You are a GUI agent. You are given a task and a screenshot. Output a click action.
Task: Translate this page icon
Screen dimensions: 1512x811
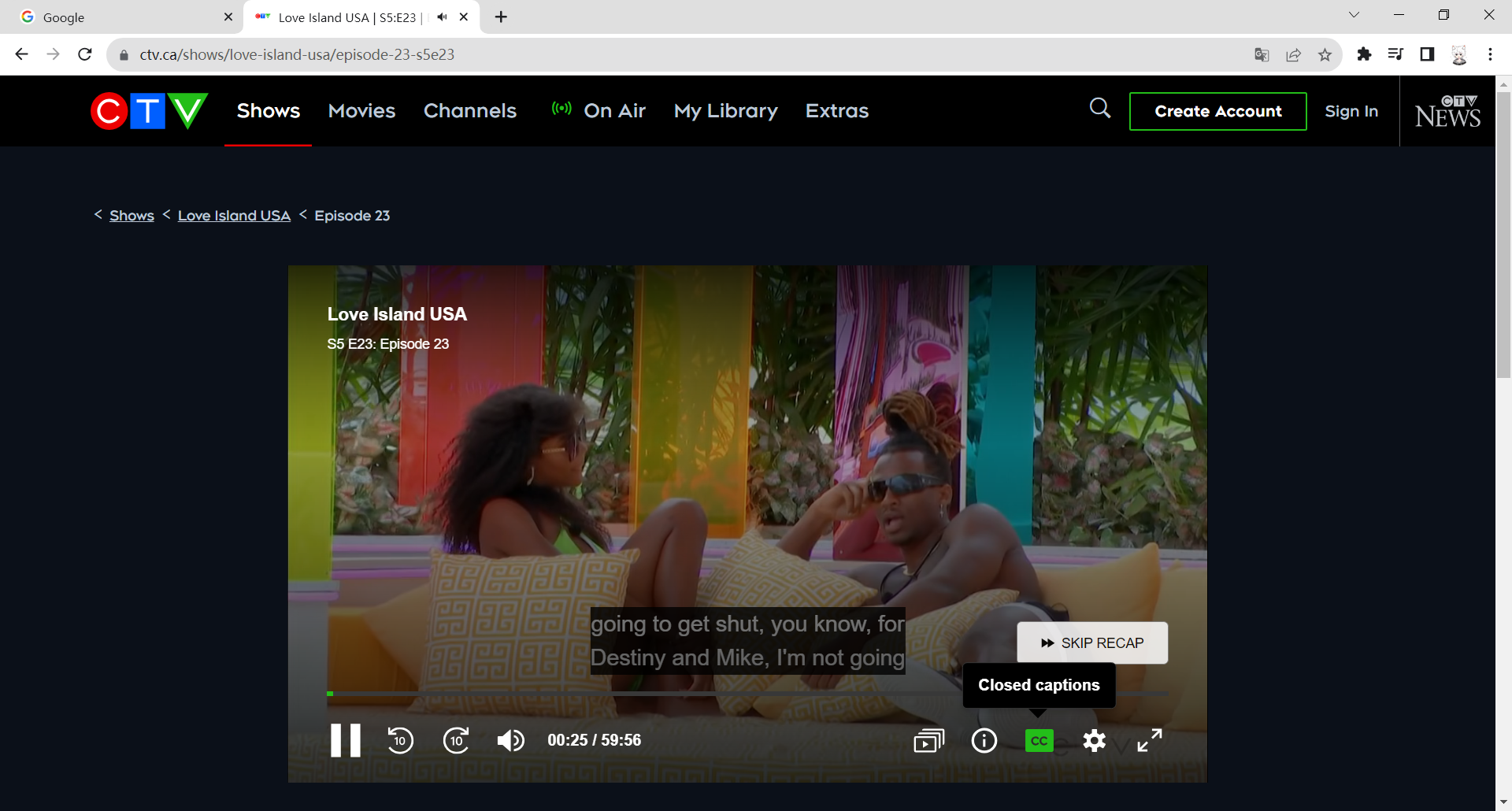(1262, 54)
